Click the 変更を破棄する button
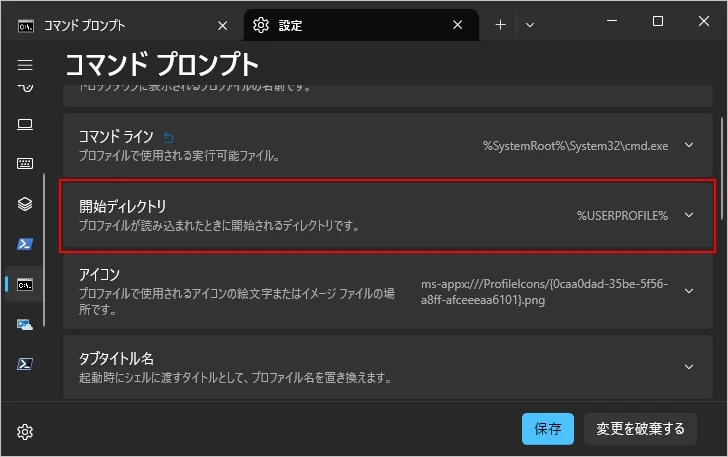 [640, 429]
